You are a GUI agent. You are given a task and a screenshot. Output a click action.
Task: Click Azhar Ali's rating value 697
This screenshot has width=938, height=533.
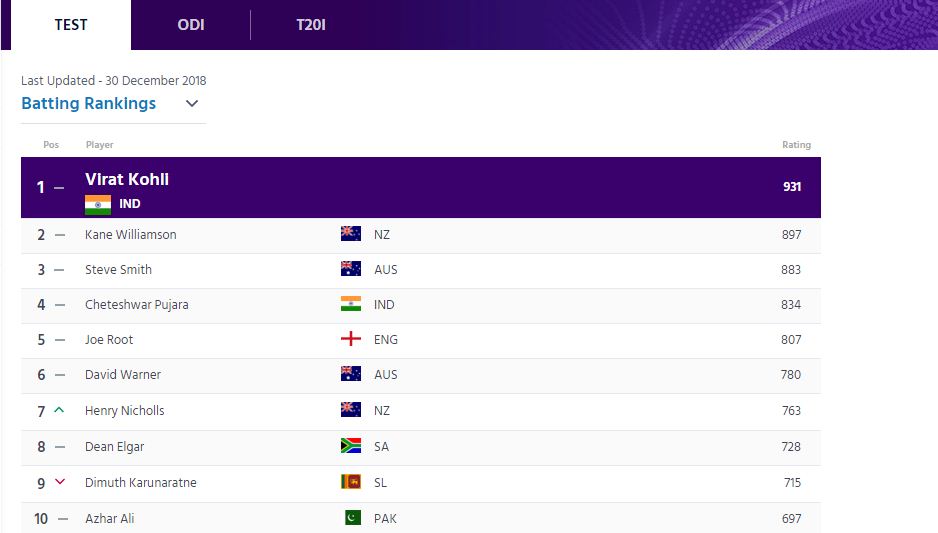pos(791,518)
